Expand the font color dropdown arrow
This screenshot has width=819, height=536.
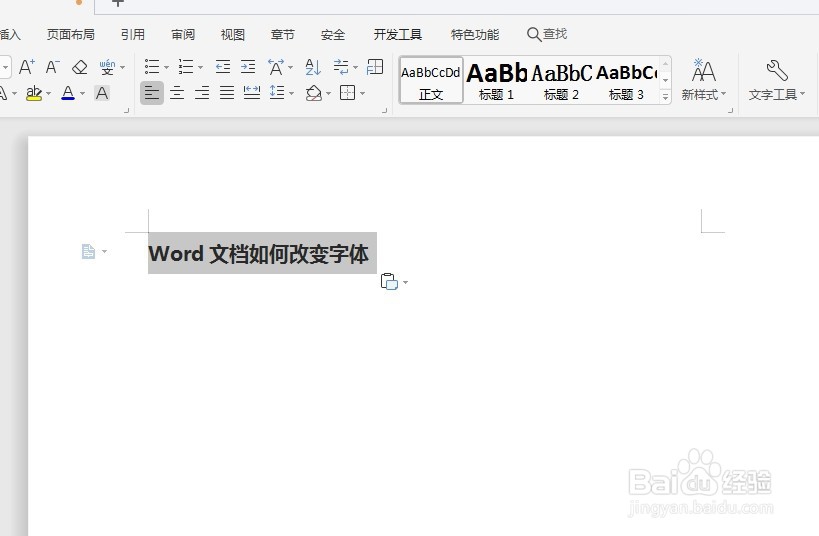(x=83, y=94)
